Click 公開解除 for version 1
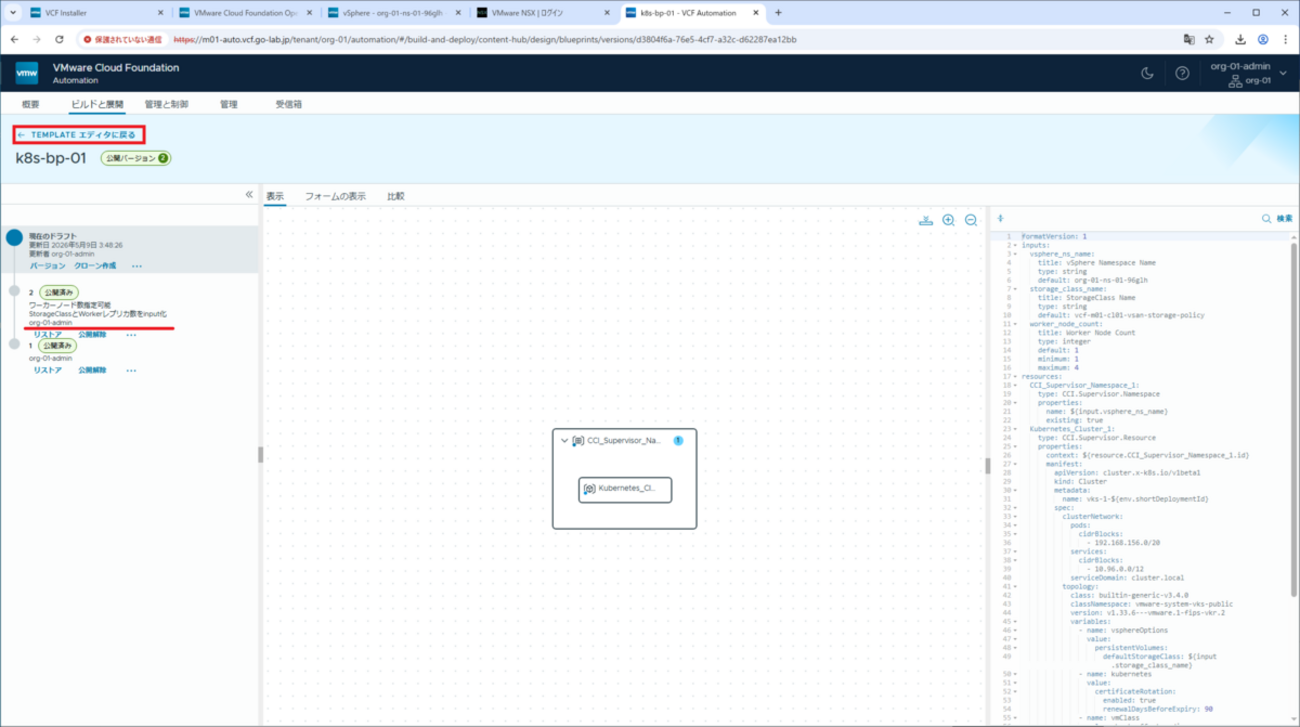1300x727 pixels. 92,370
